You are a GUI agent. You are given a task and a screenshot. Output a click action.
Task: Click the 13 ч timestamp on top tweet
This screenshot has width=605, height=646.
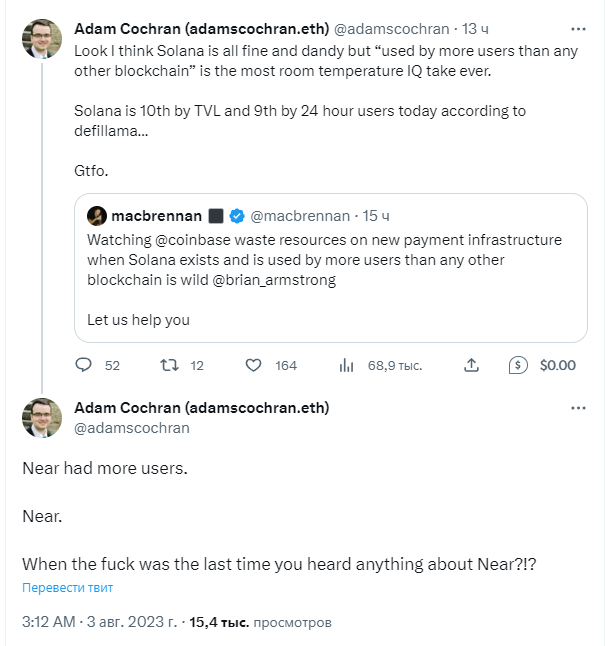tap(475, 29)
